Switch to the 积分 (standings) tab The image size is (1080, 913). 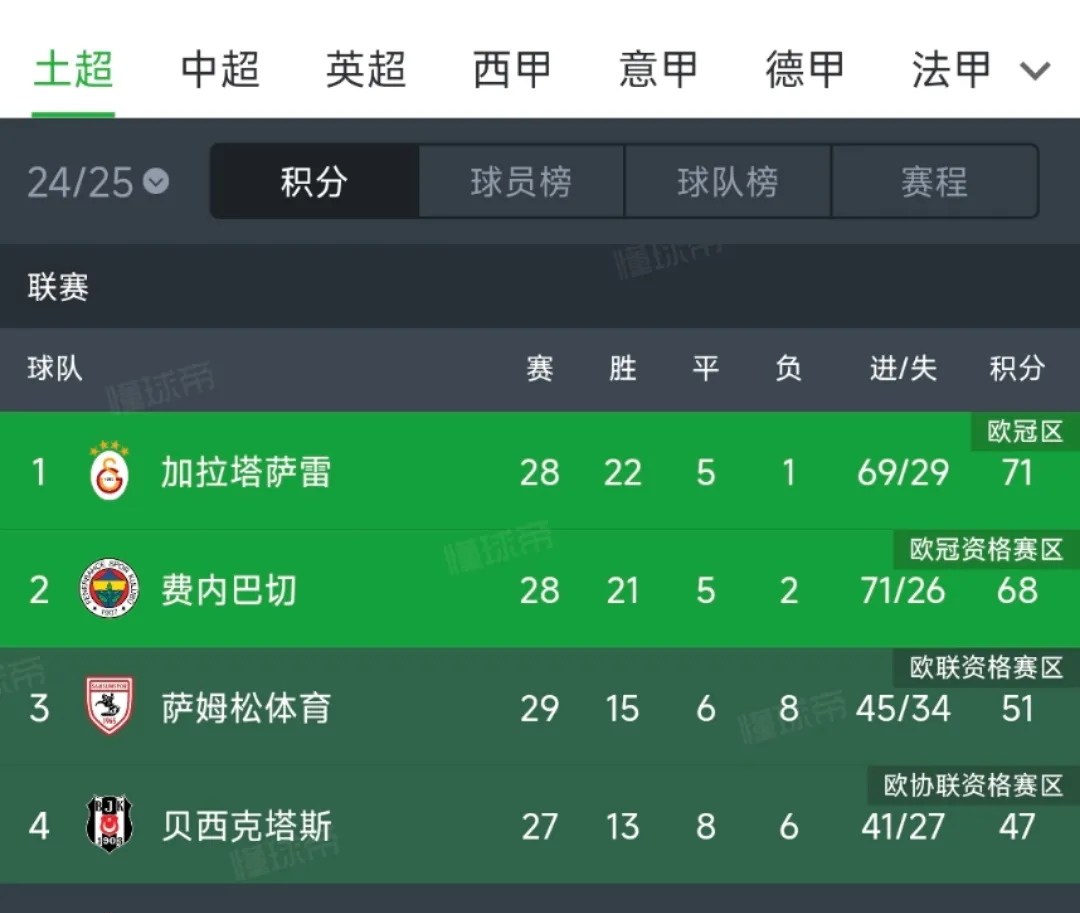312,182
